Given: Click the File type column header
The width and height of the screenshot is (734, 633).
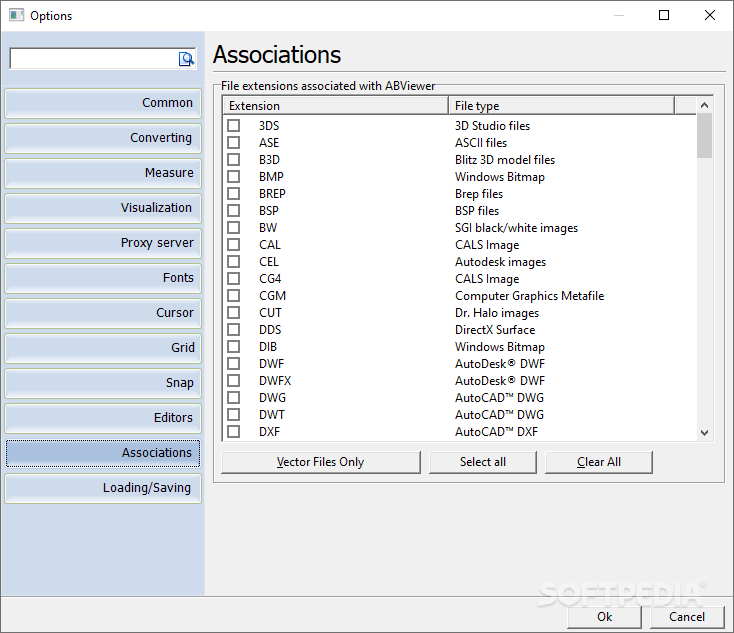Looking at the screenshot, I should click(x=561, y=106).
